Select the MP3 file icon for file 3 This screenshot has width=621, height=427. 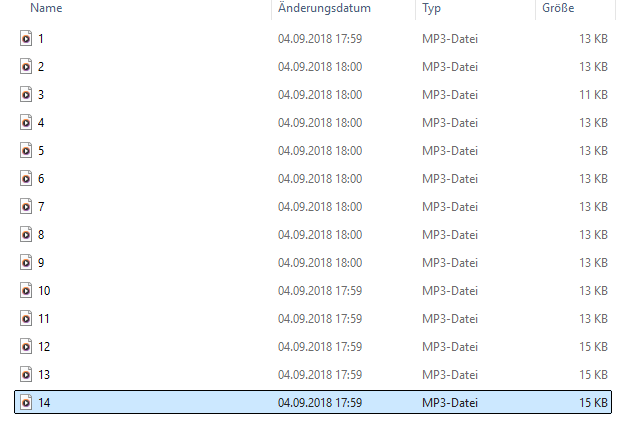pyautogui.click(x=26, y=95)
